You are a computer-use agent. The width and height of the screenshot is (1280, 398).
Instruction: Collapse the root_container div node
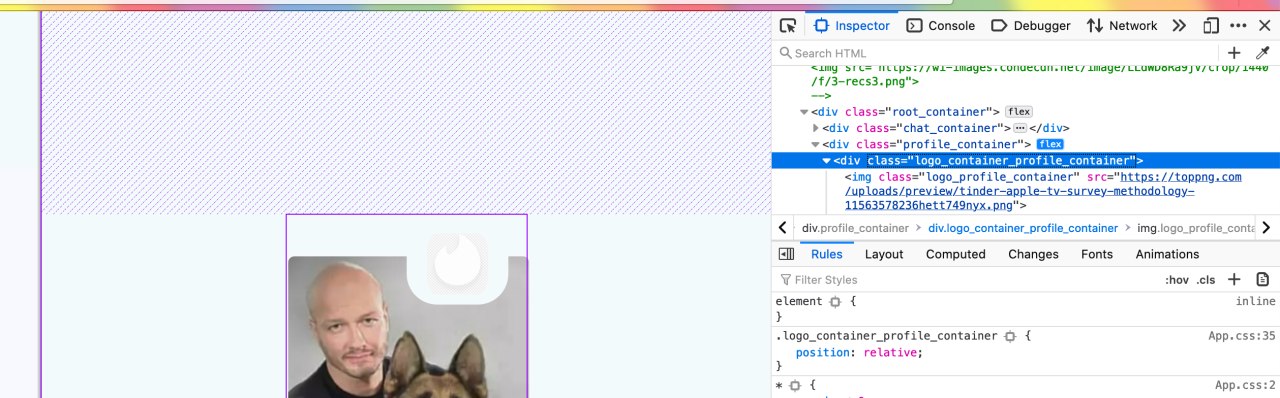(x=804, y=112)
